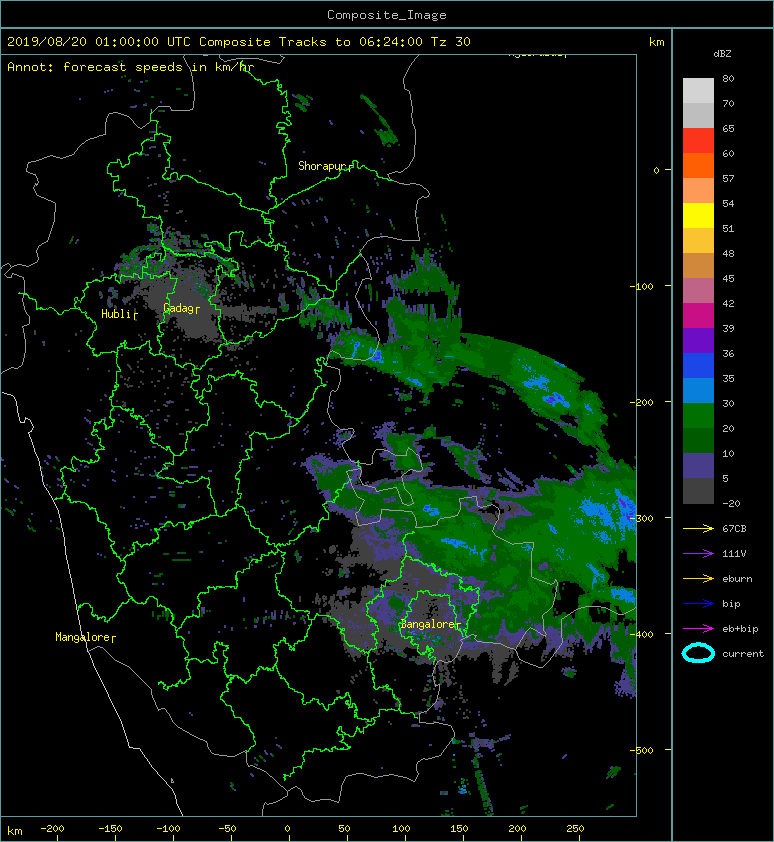Viewport: 774px width, 842px height.
Task: Click the 'eburn' legend label
Action: [737, 579]
